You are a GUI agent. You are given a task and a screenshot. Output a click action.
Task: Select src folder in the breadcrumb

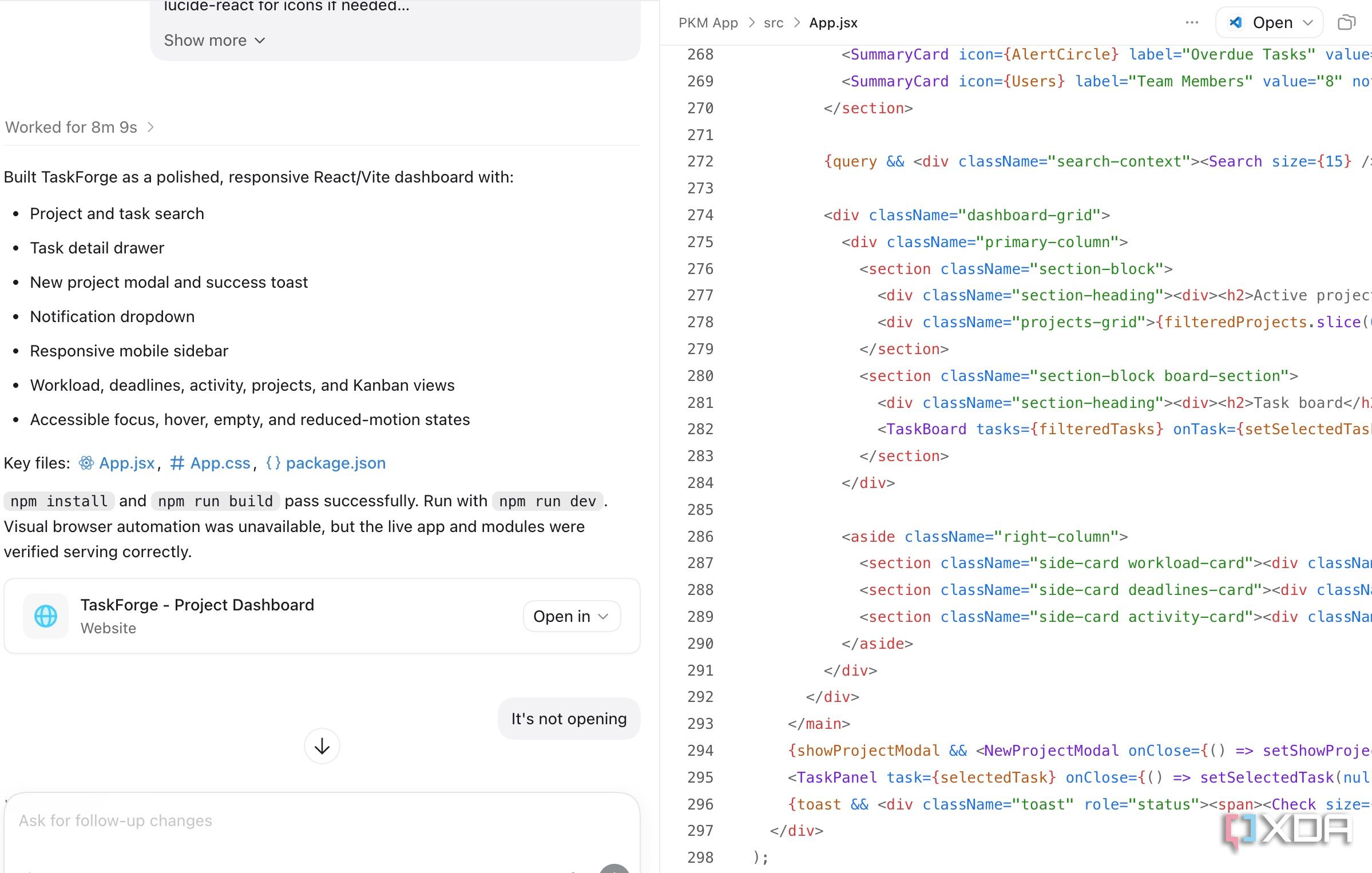coord(774,23)
